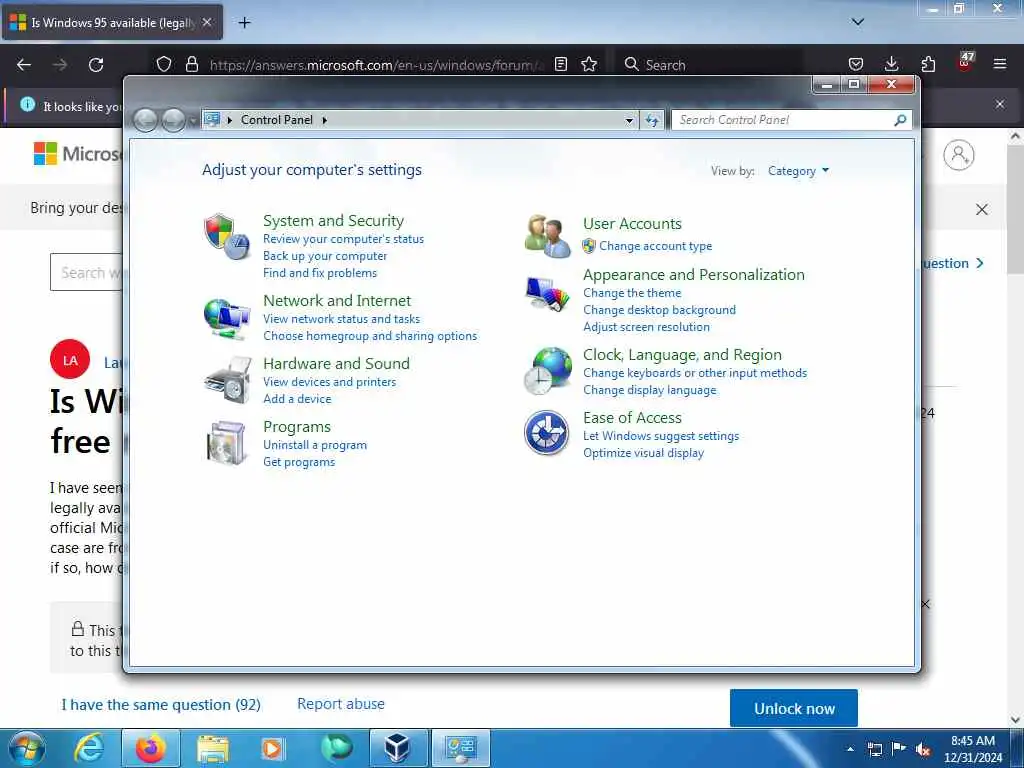
Task: Expand the View by Category dropdown
Action: point(798,171)
